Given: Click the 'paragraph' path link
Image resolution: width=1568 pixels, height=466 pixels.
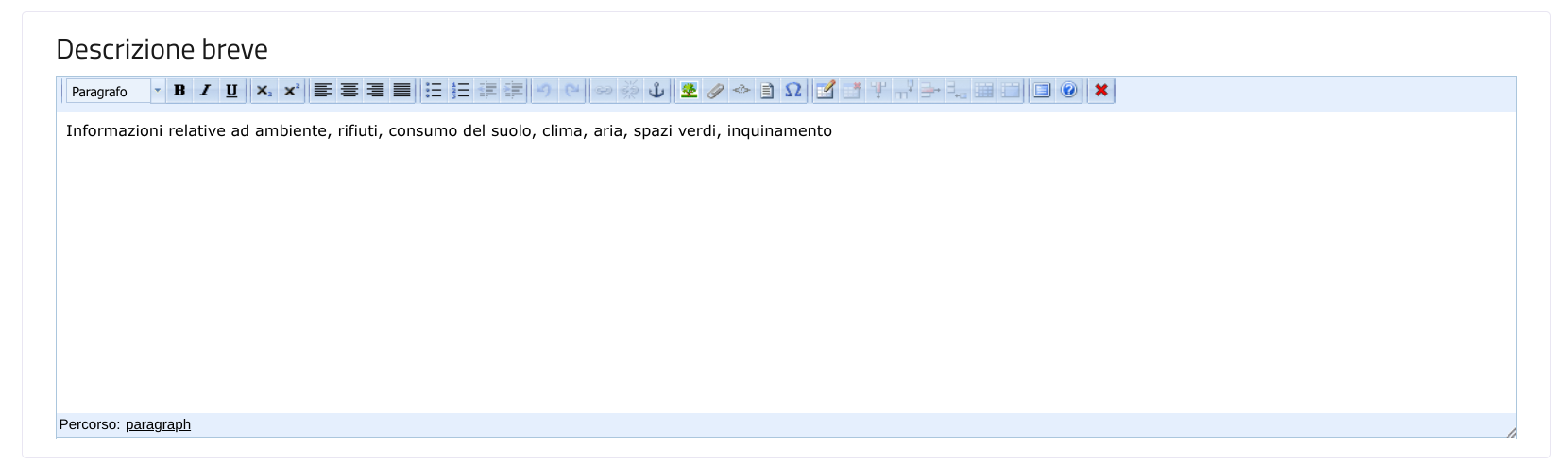Looking at the screenshot, I should [158, 424].
